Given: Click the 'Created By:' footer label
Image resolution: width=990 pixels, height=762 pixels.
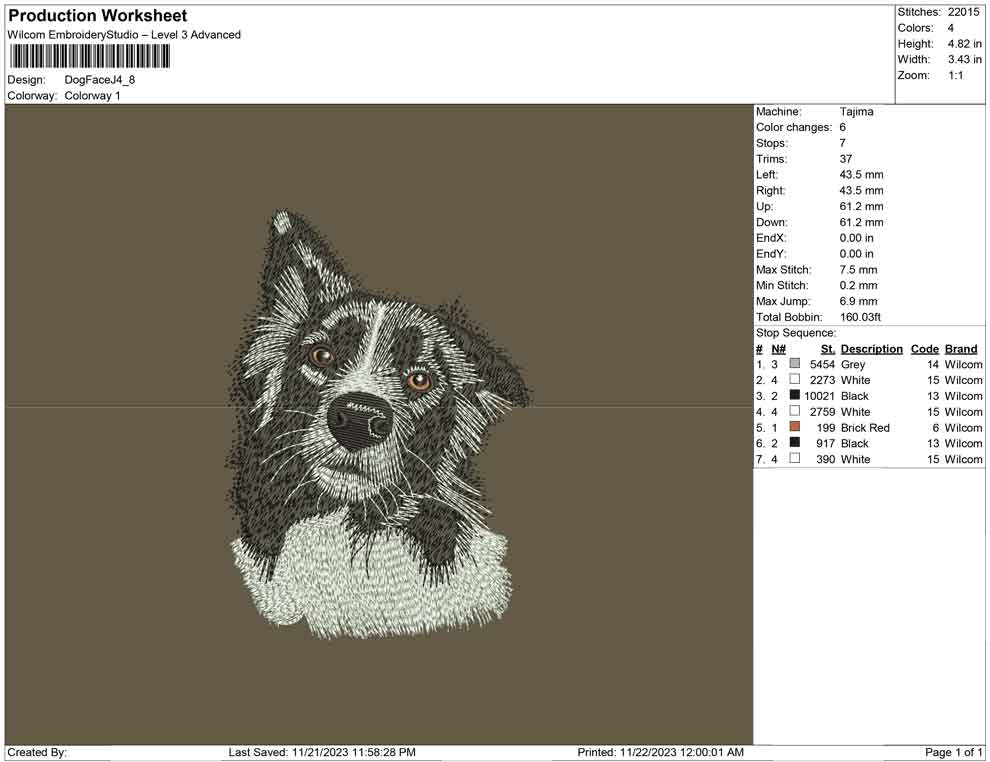Looking at the screenshot, I should (x=37, y=752).
